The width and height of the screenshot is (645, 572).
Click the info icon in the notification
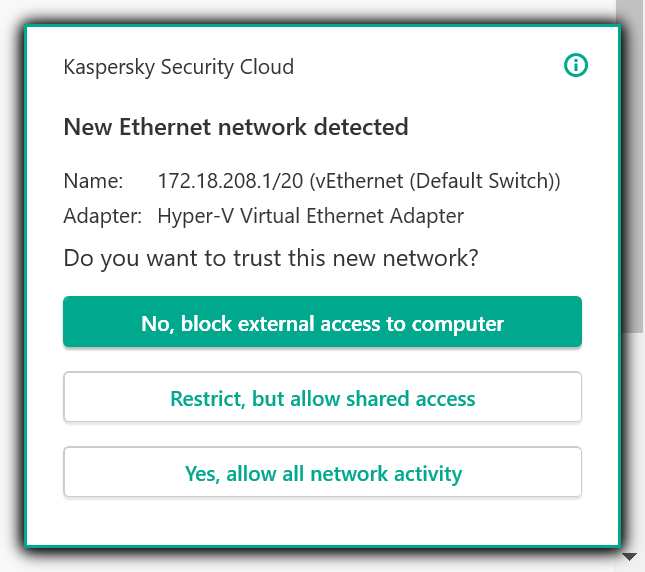click(576, 67)
